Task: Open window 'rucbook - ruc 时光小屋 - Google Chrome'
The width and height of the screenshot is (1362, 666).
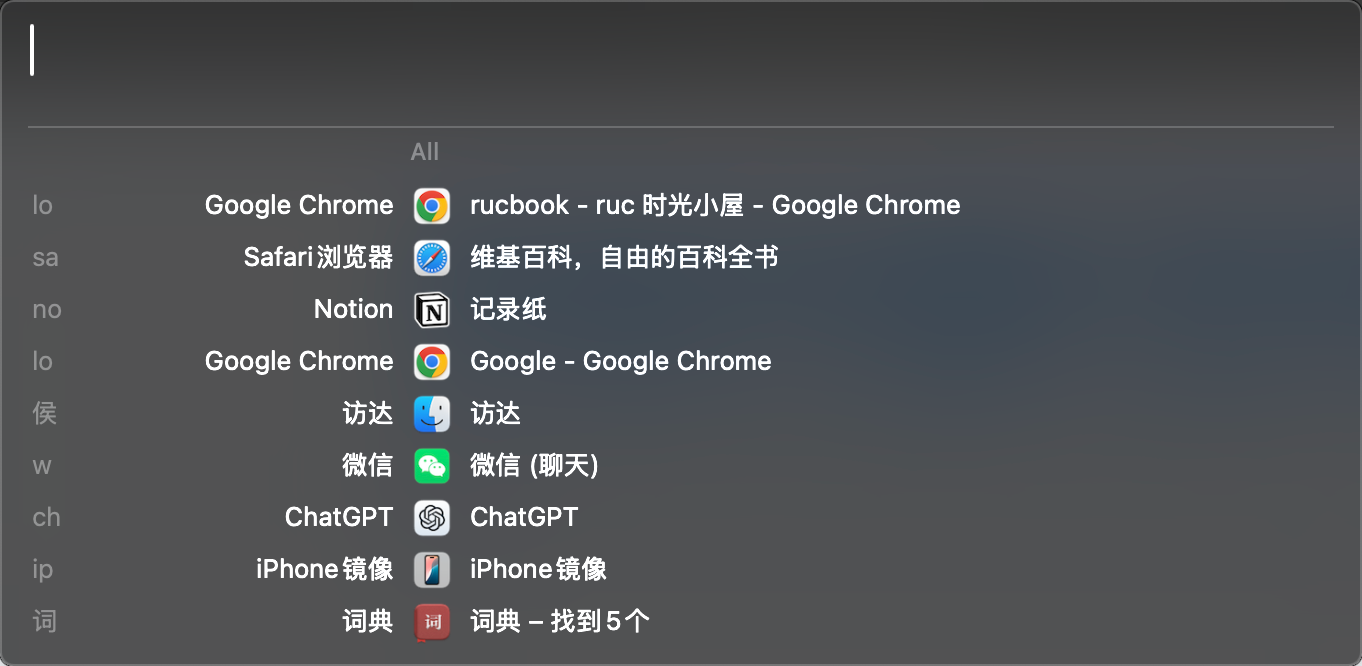Action: click(x=715, y=206)
